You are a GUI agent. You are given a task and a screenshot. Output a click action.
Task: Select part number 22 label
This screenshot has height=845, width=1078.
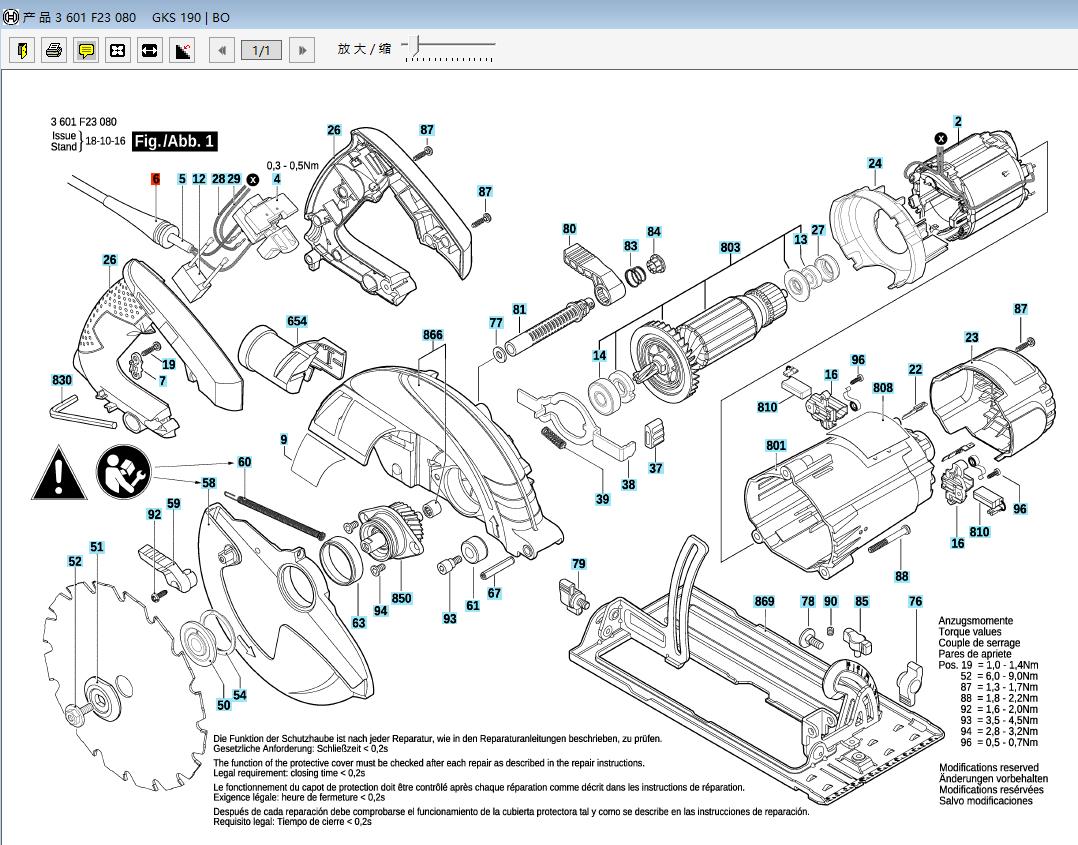pyautogui.click(x=915, y=369)
